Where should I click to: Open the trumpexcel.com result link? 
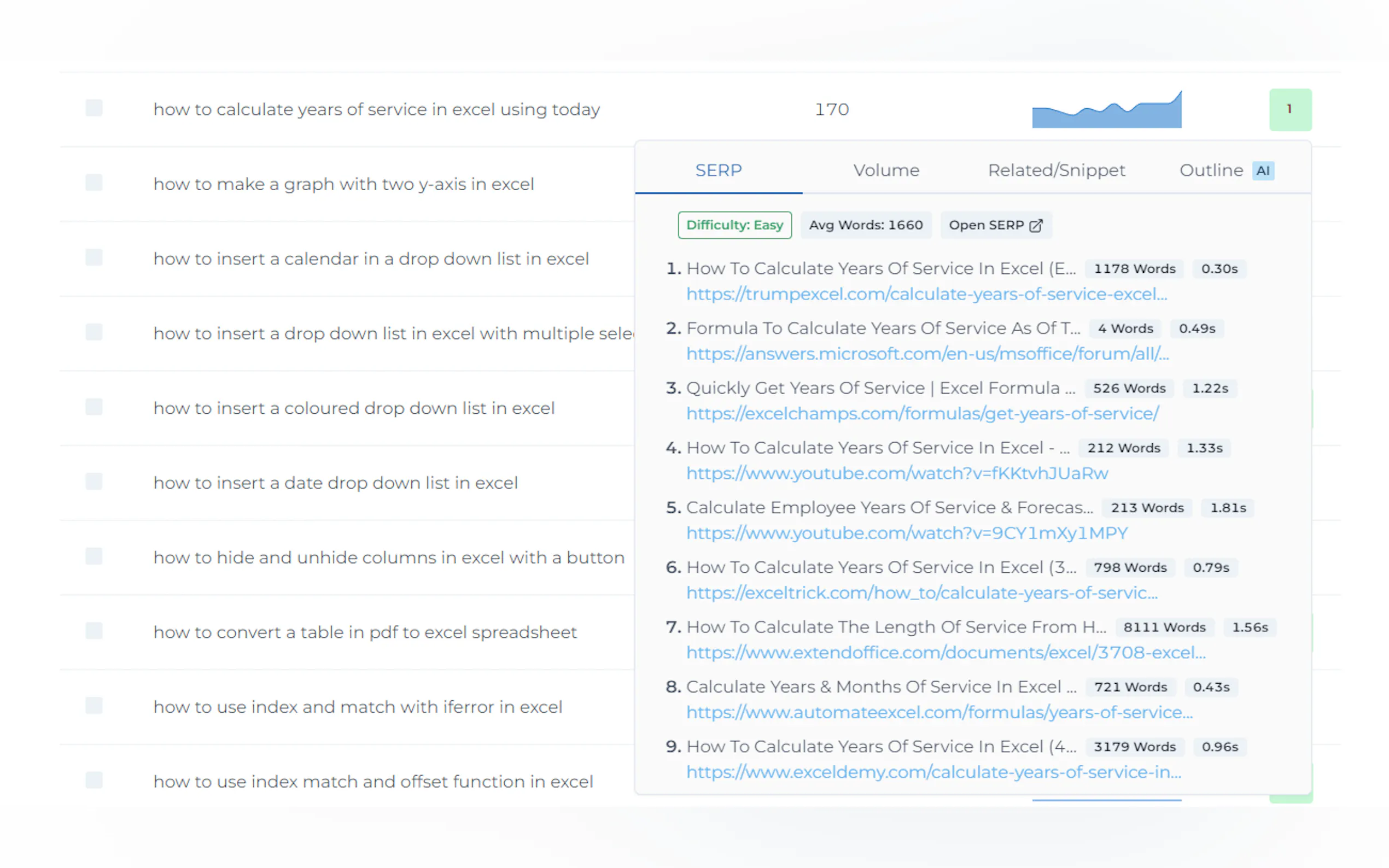click(x=926, y=294)
